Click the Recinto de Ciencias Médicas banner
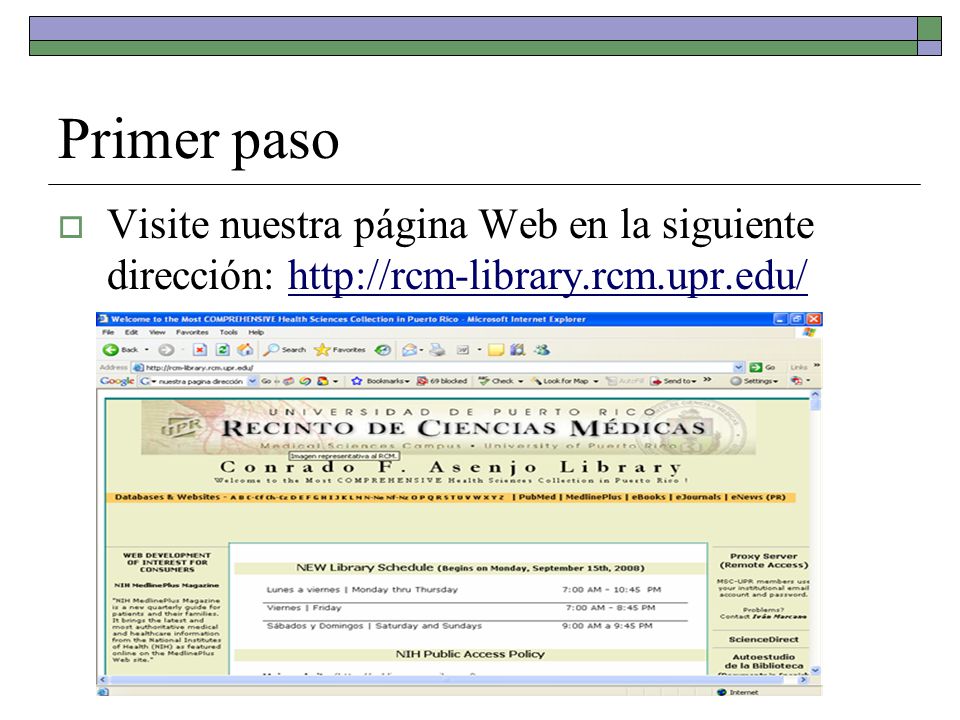This screenshot has height=720, width=960. 448,427
